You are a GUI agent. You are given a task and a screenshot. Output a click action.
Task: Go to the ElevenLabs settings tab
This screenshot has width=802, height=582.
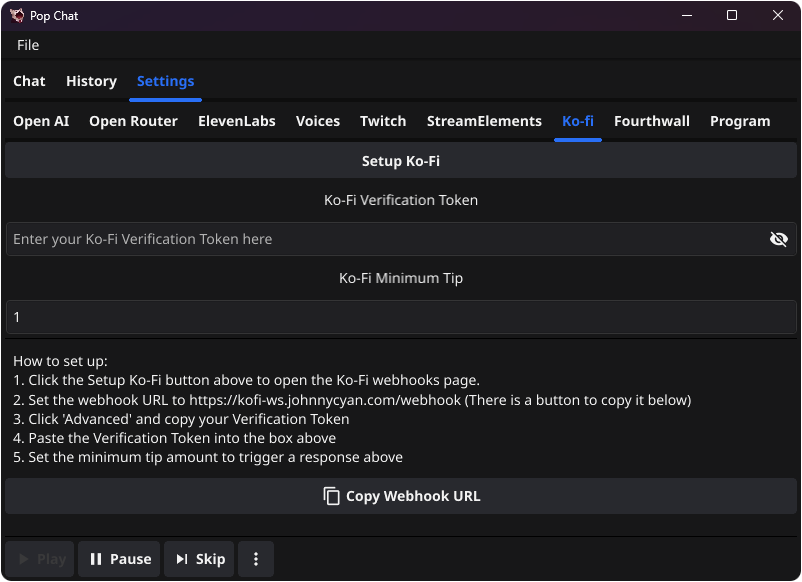coord(236,121)
